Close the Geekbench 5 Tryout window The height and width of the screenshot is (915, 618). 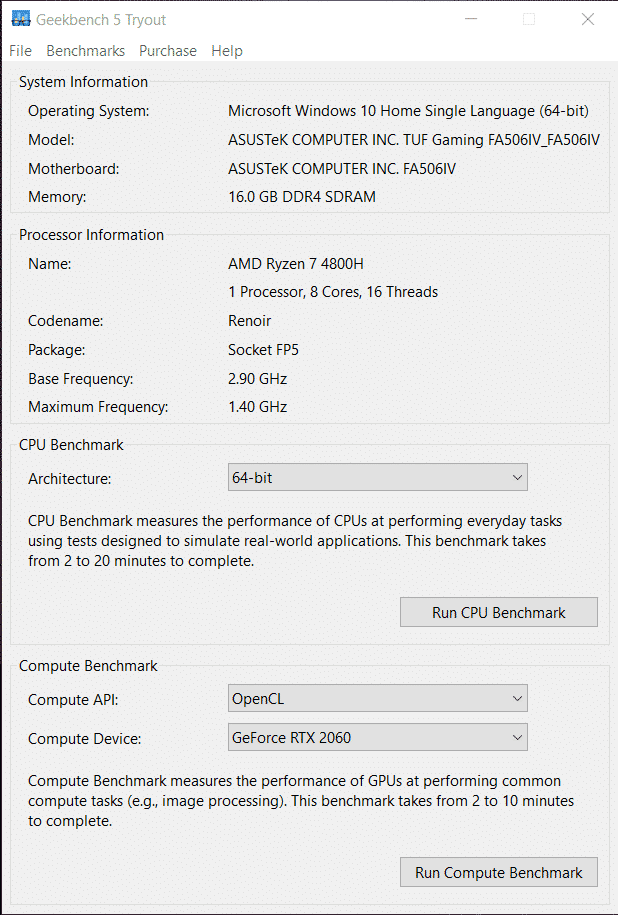[x=588, y=19]
